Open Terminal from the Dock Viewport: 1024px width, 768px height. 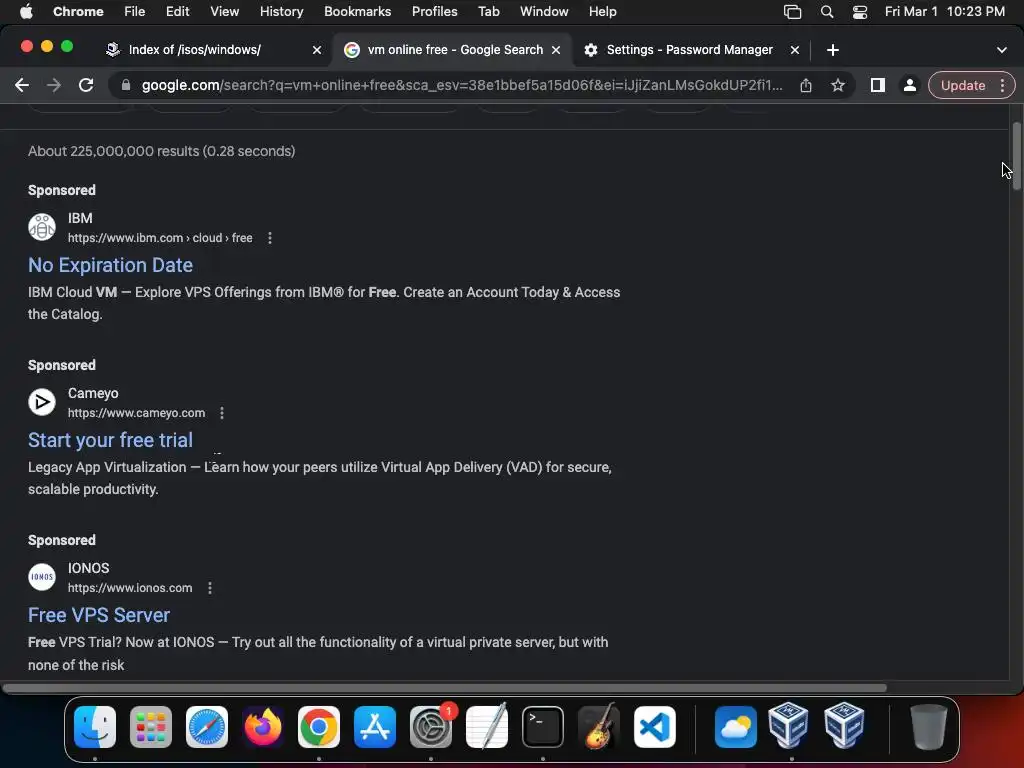(x=543, y=727)
